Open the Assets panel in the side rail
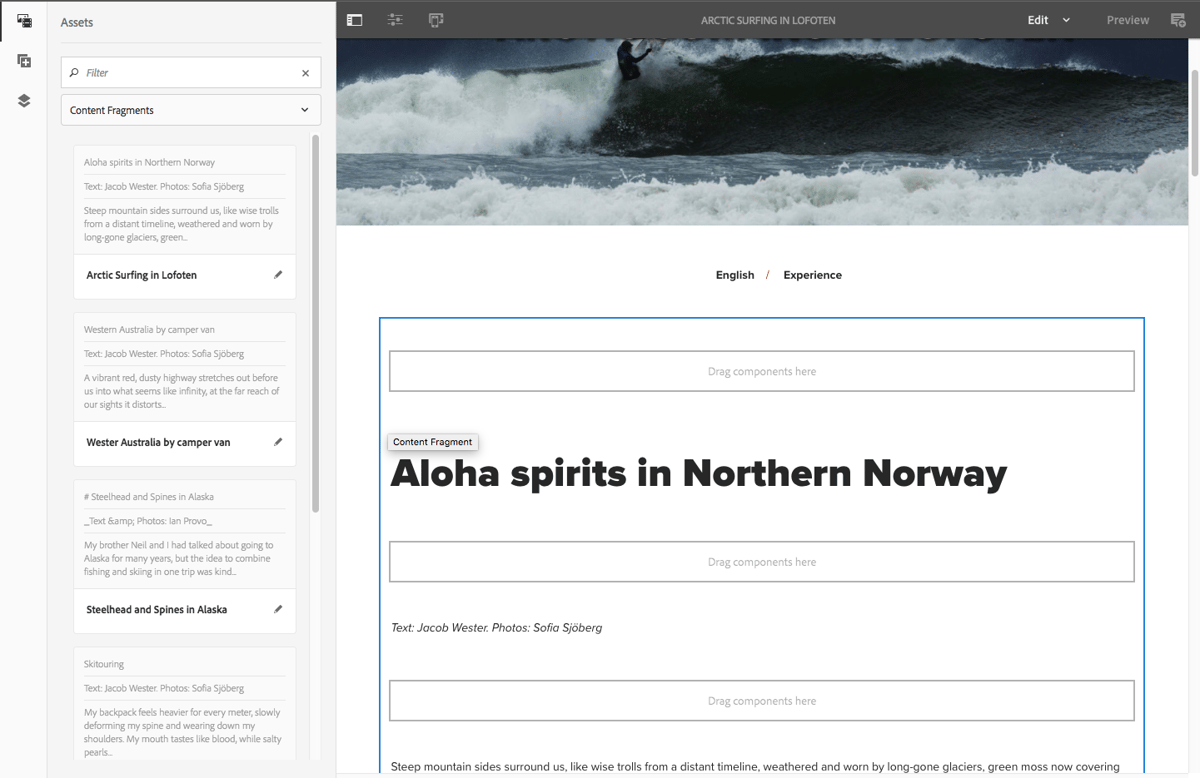 click(x=23, y=21)
